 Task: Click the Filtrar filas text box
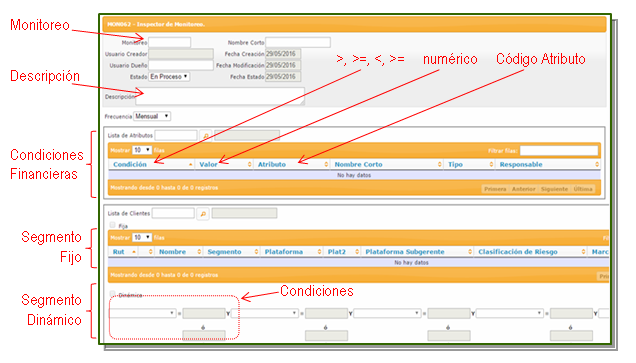click(559, 150)
